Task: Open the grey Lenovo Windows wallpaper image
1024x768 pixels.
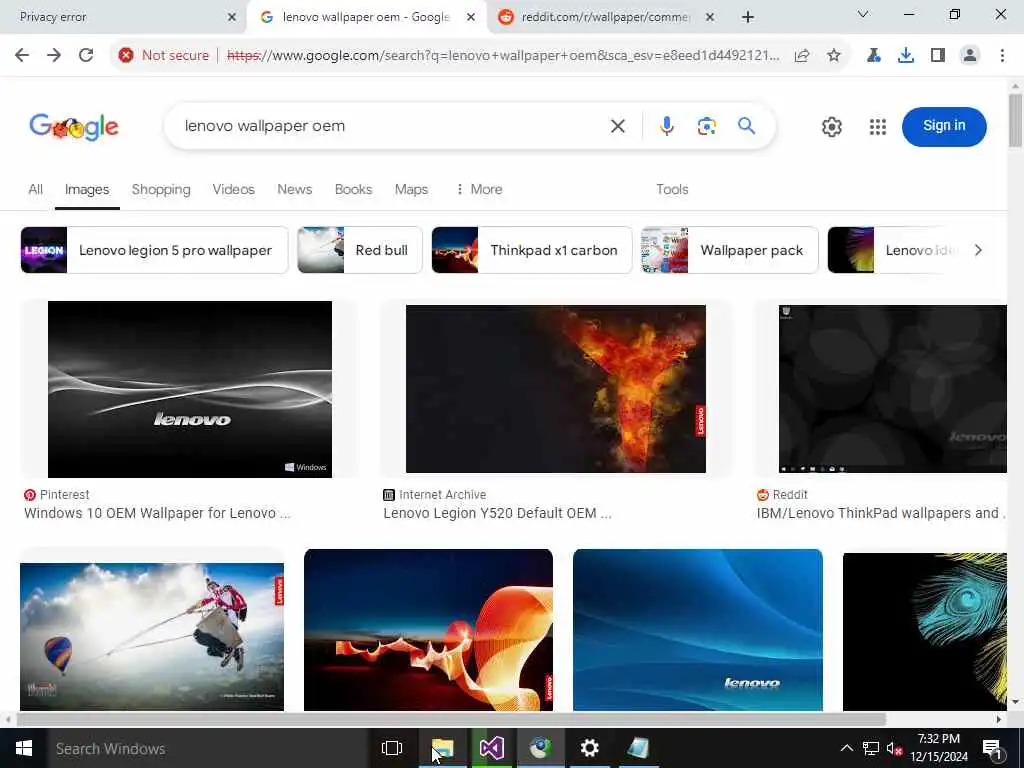Action: pos(189,389)
